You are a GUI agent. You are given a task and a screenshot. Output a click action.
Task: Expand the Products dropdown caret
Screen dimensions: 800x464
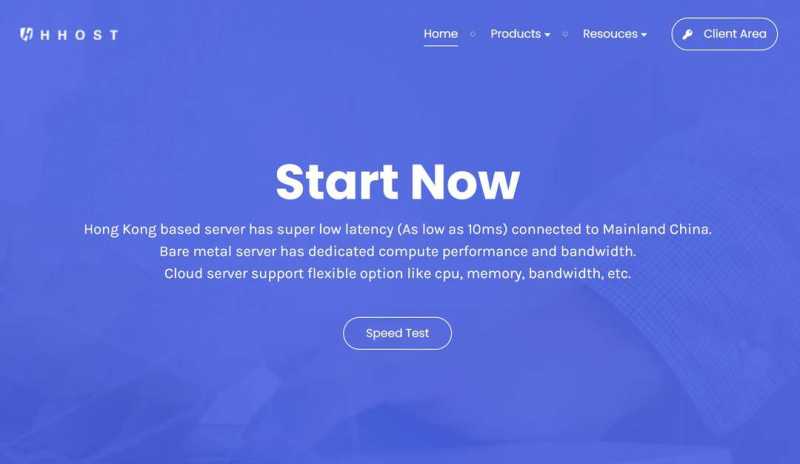coord(547,35)
